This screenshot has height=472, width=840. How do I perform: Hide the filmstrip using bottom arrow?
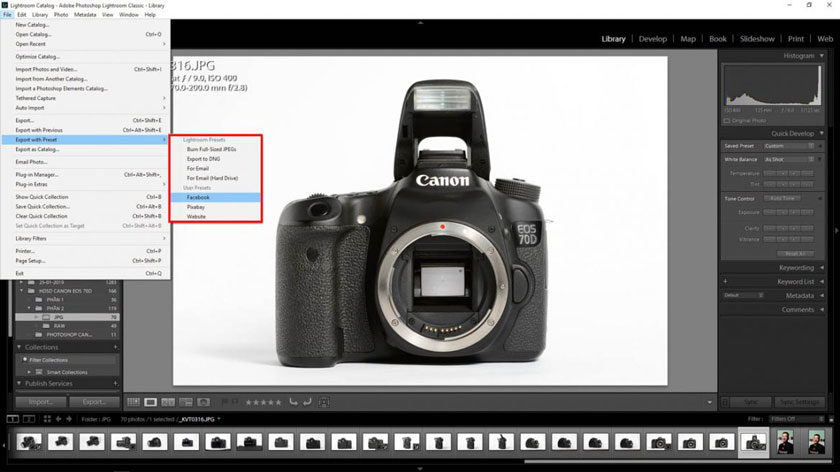pos(420,468)
